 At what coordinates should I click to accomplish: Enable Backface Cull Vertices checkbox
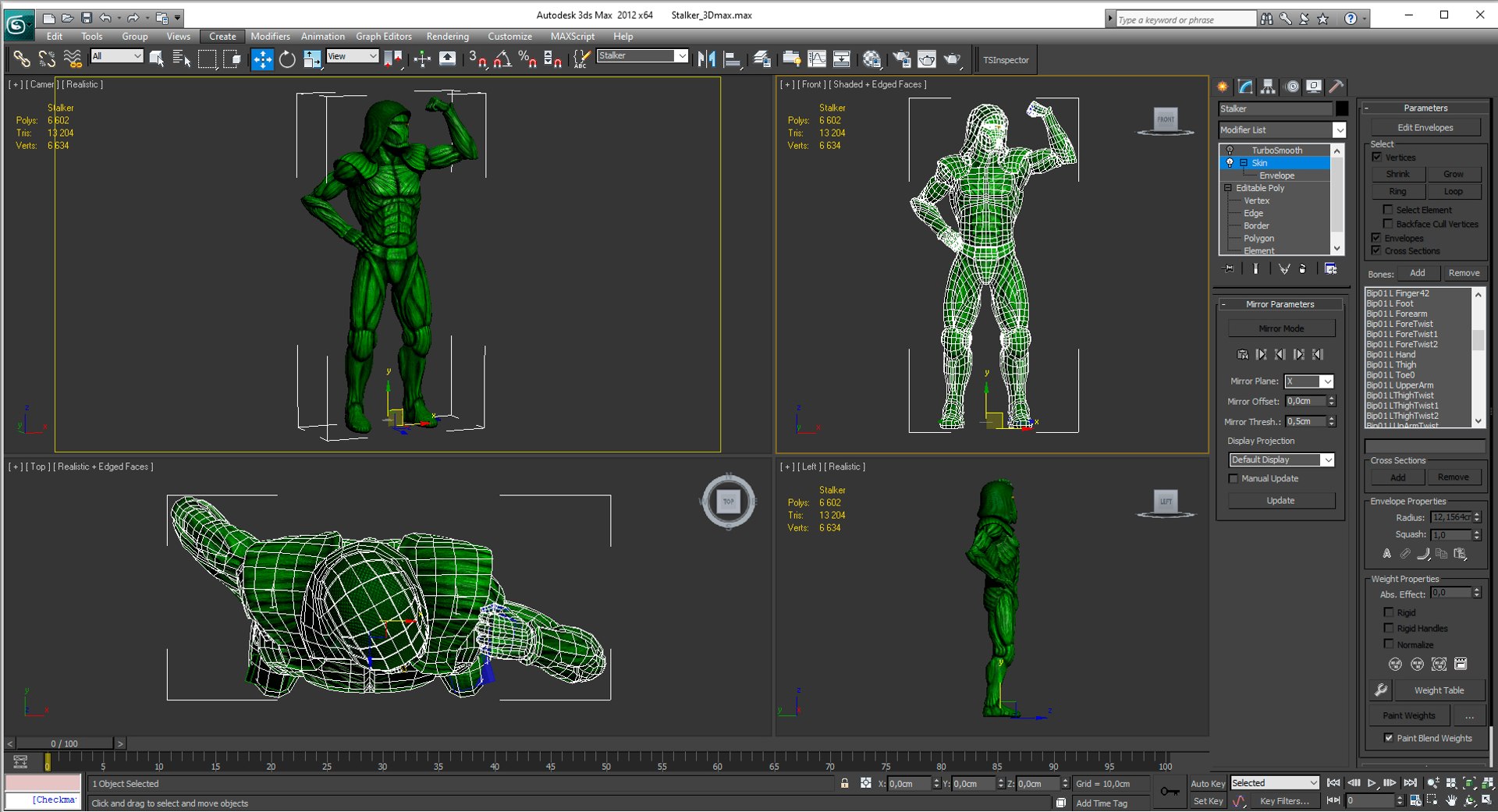click(x=1388, y=224)
